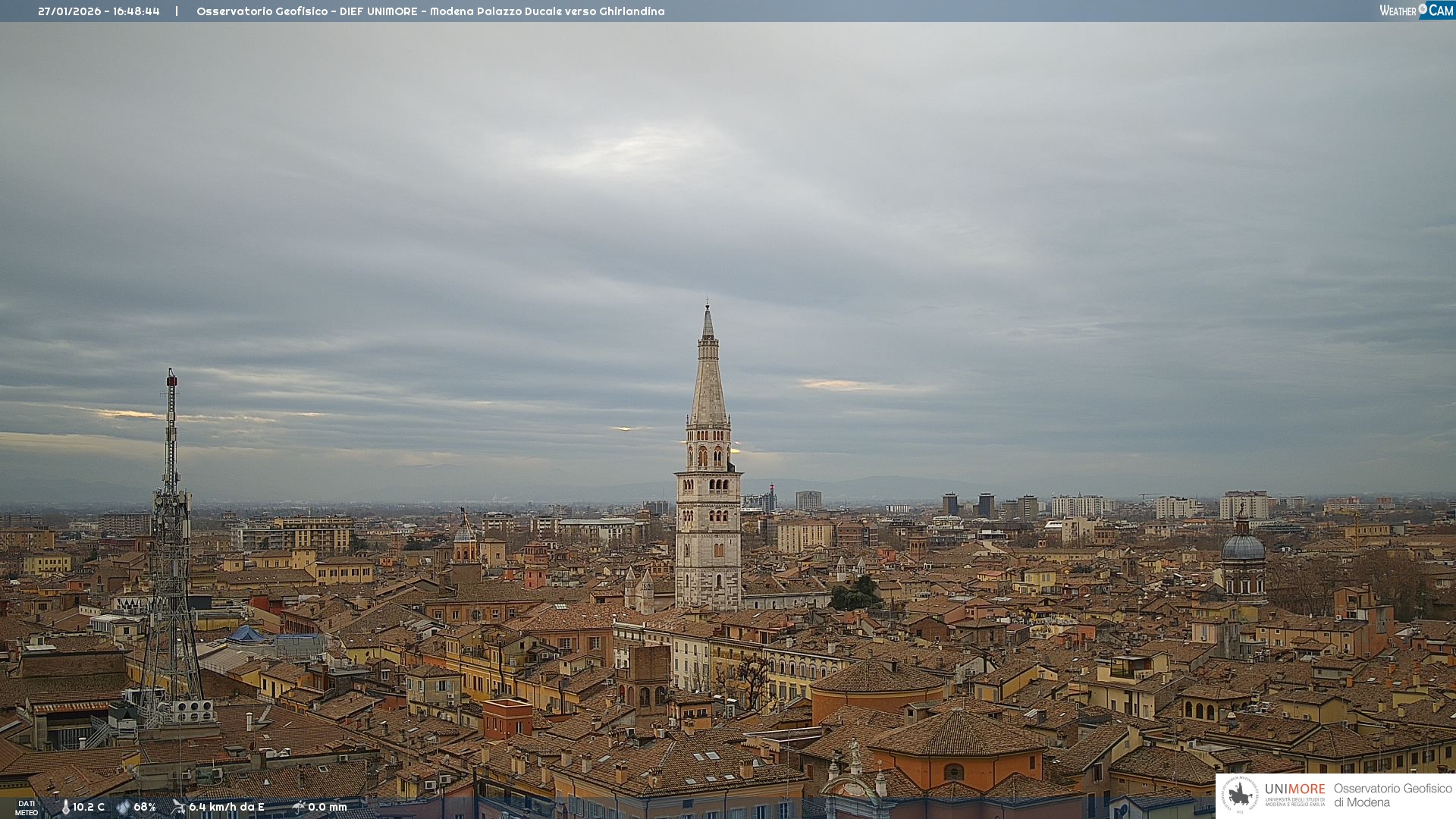Click the wind anemometer icon
The image size is (1456, 819).
178,807
